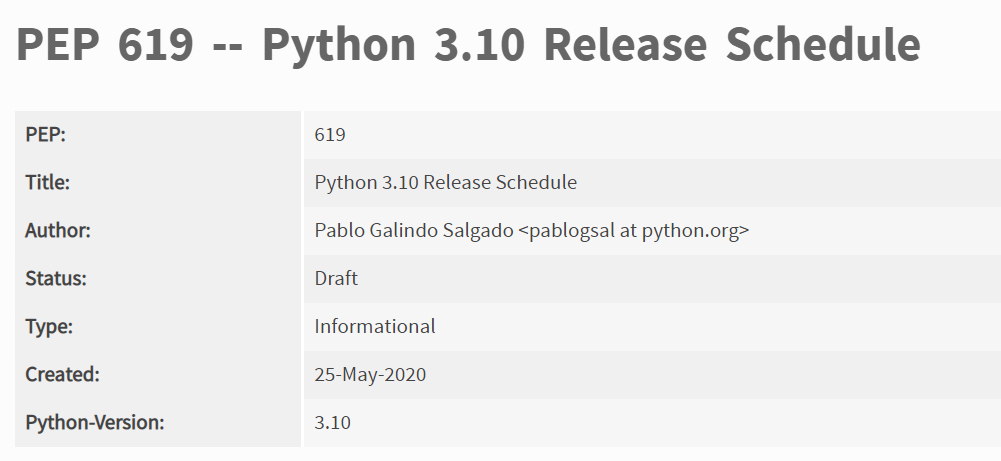Screen dimensions: 1001x461
Task: Select the "PEP:" row label
Action: [x=46, y=135]
